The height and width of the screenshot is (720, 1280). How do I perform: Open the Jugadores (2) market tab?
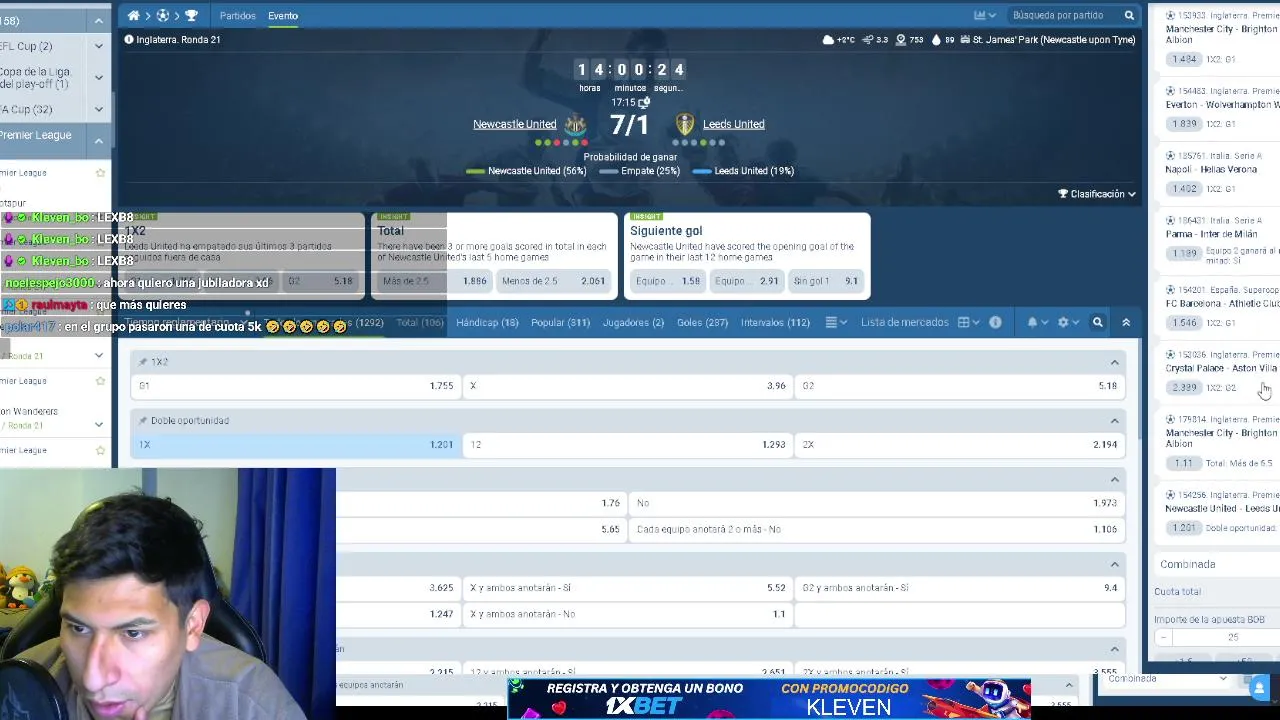pos(633,323)
